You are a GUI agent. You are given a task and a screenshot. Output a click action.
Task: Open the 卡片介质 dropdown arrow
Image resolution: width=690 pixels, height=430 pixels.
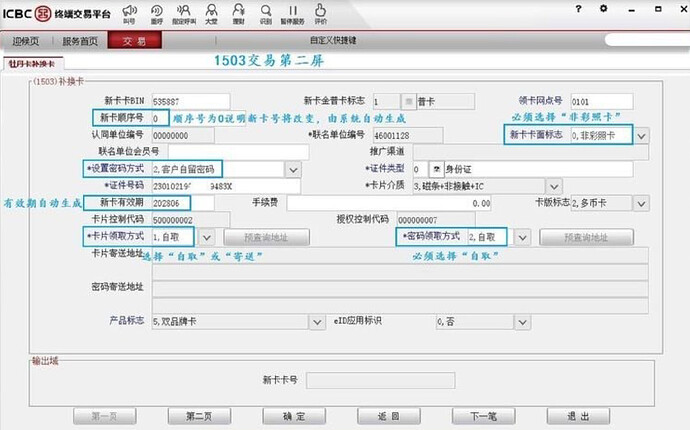554,186
